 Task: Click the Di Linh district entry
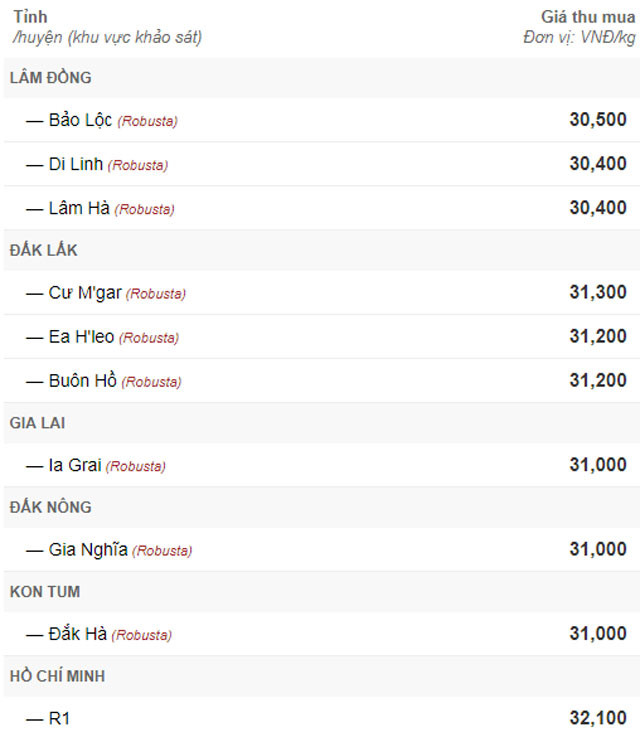(76, 165)
